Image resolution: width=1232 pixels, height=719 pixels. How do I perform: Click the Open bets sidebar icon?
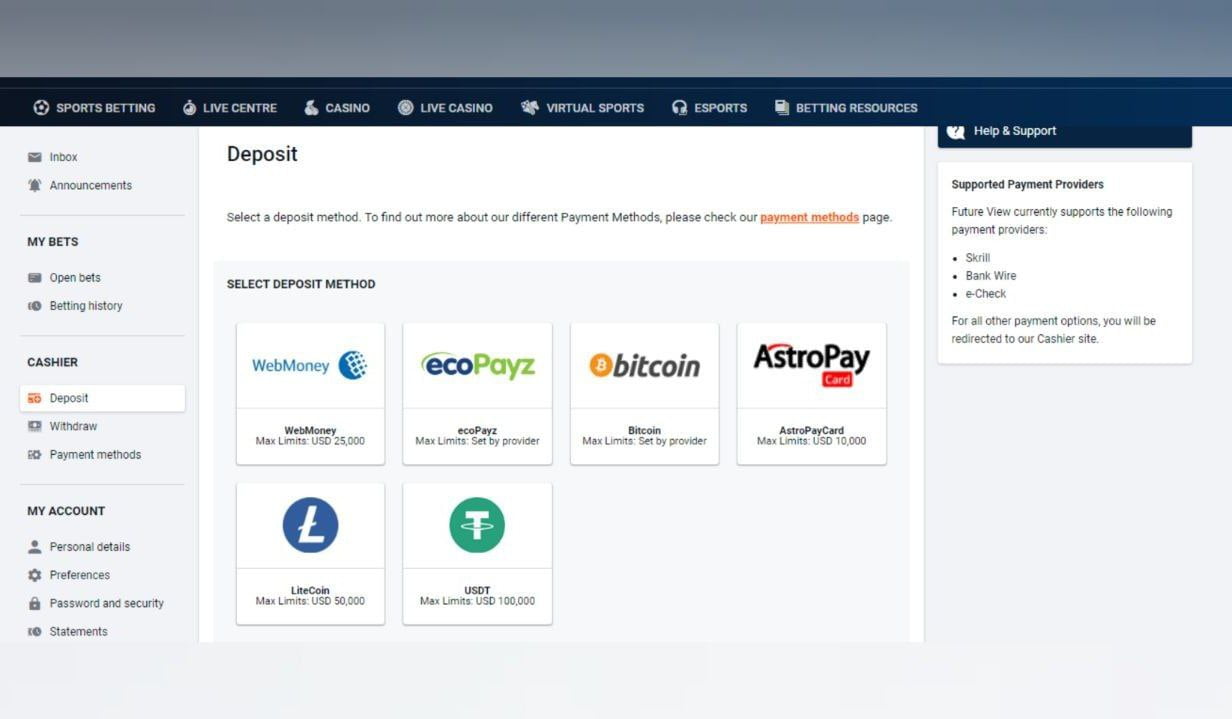[35, 278]
